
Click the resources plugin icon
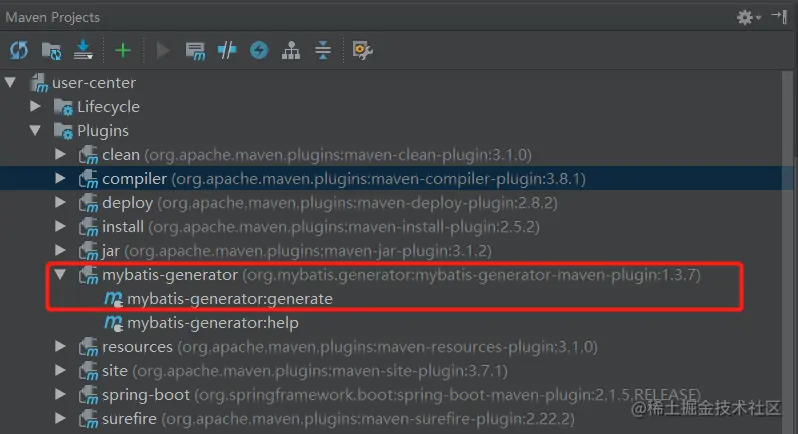[88, 347]
